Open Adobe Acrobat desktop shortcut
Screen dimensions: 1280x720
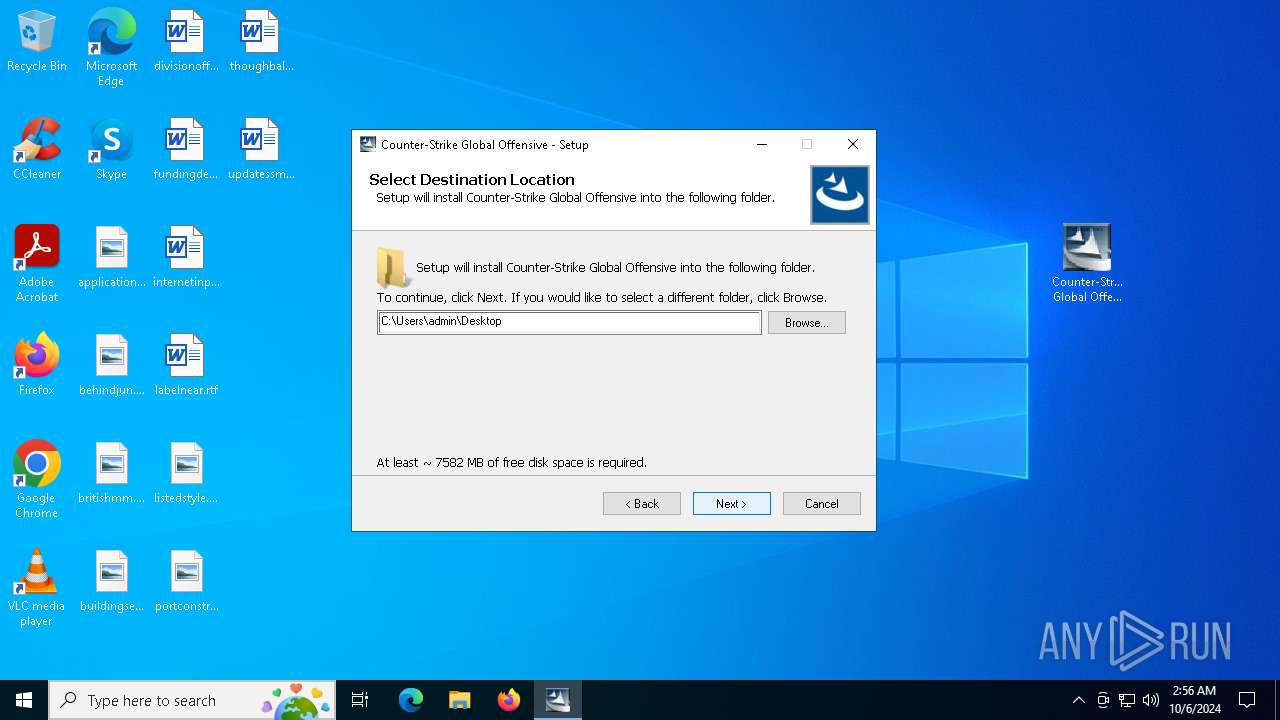coord(37,264)
